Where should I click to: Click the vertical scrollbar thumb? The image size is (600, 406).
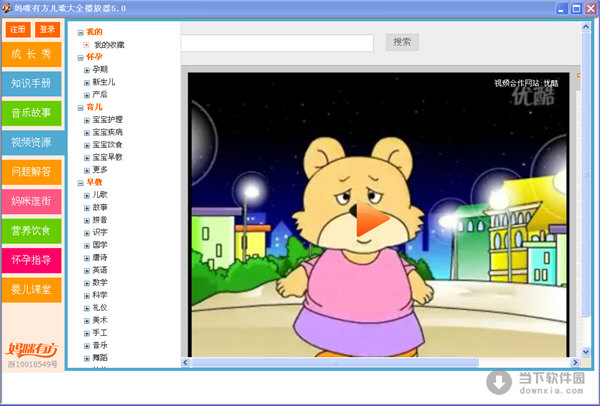(x=586, y=175)
